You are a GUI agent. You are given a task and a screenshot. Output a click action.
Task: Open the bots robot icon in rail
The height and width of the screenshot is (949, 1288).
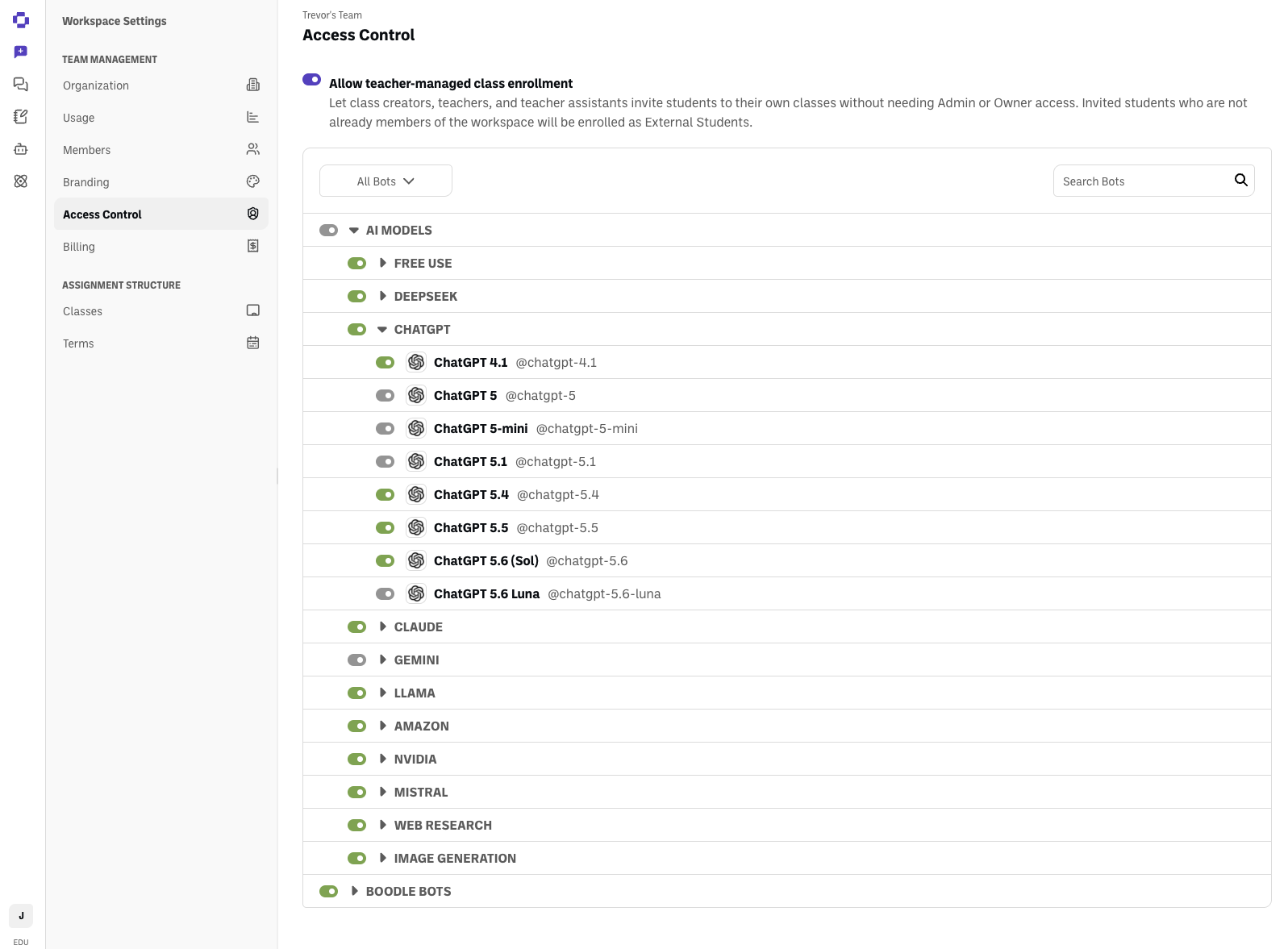point(21,149)
